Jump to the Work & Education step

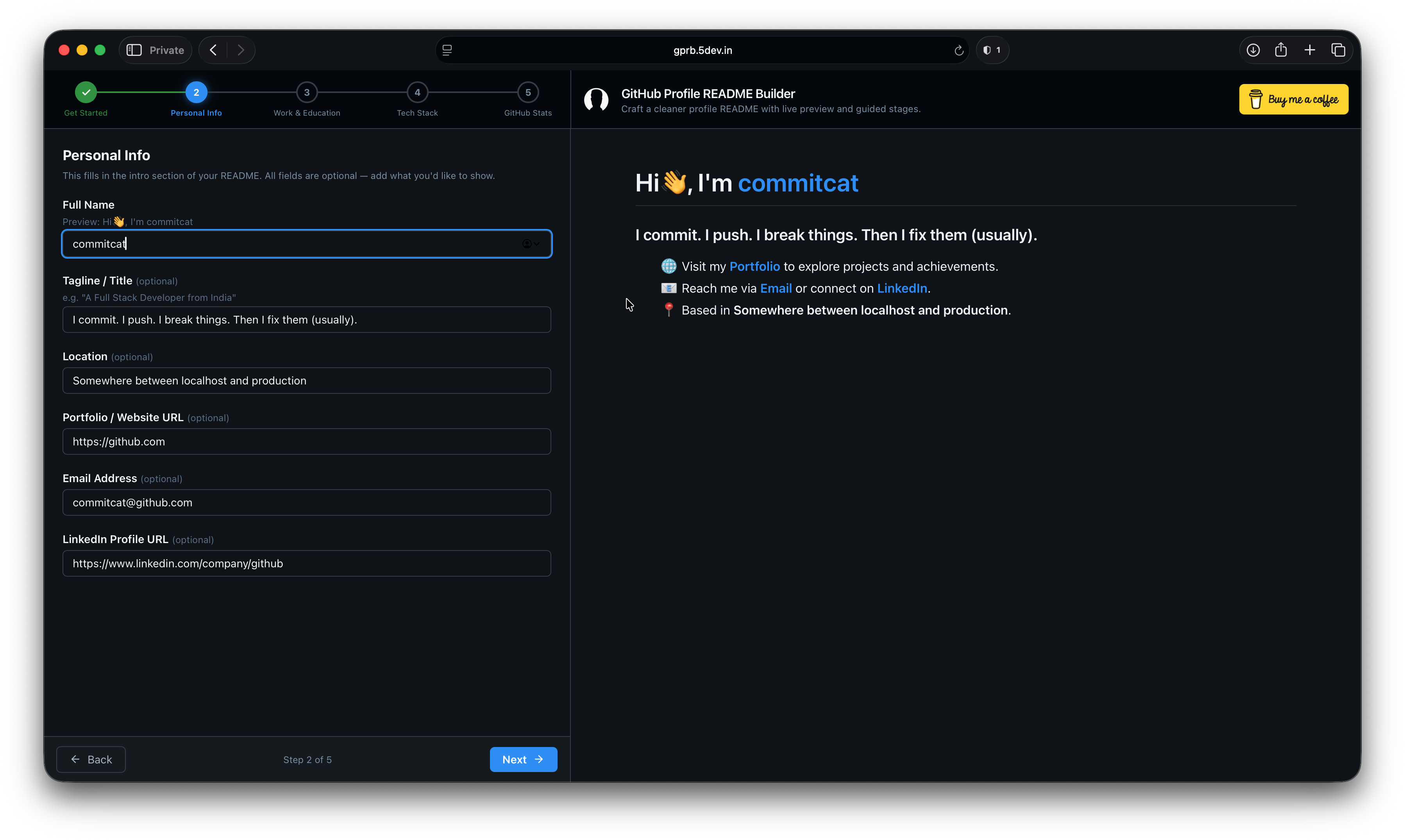point(306,93)
